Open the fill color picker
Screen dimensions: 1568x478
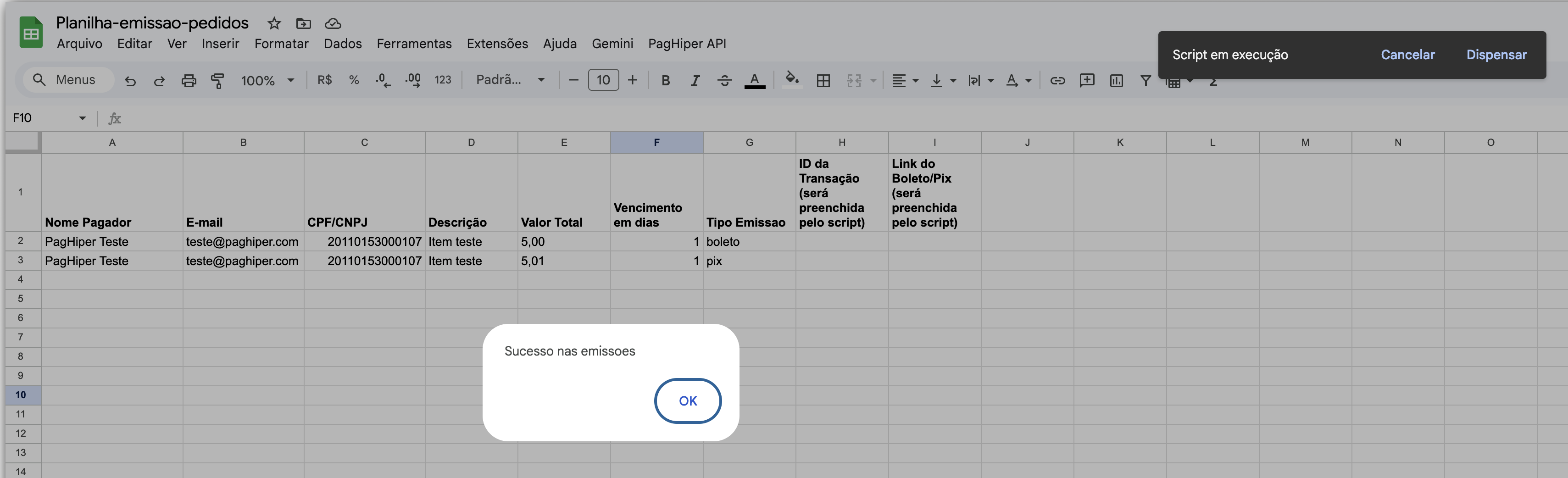792,80
